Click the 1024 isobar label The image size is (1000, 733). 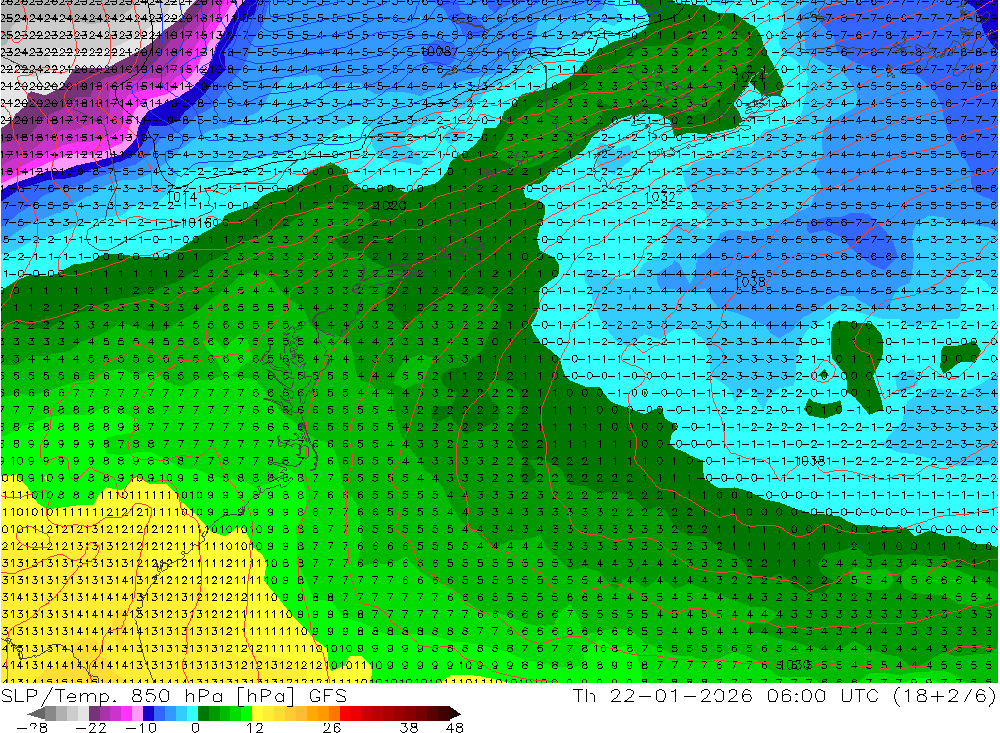(749, 77)
